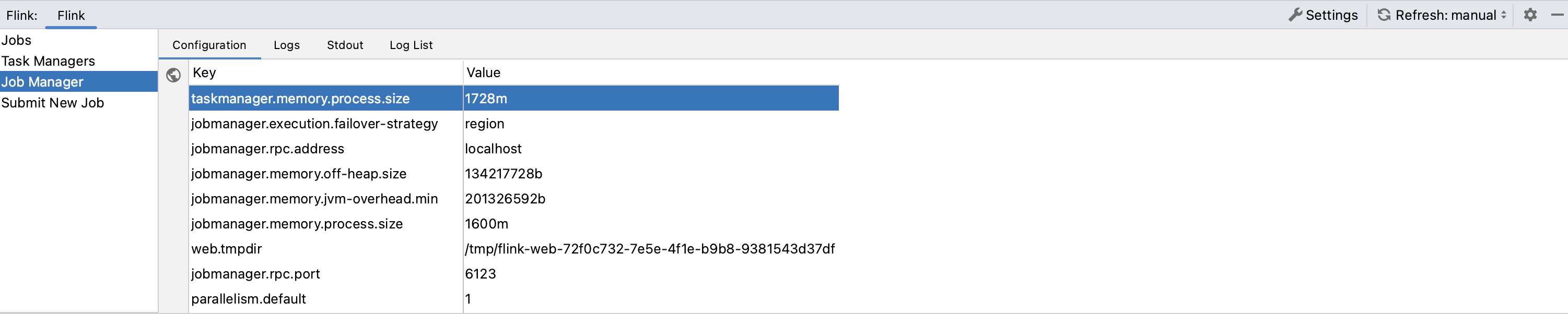The image size is (1568, 314).
Task: Open the gear options icon
Action: [x=1530, y=15]
